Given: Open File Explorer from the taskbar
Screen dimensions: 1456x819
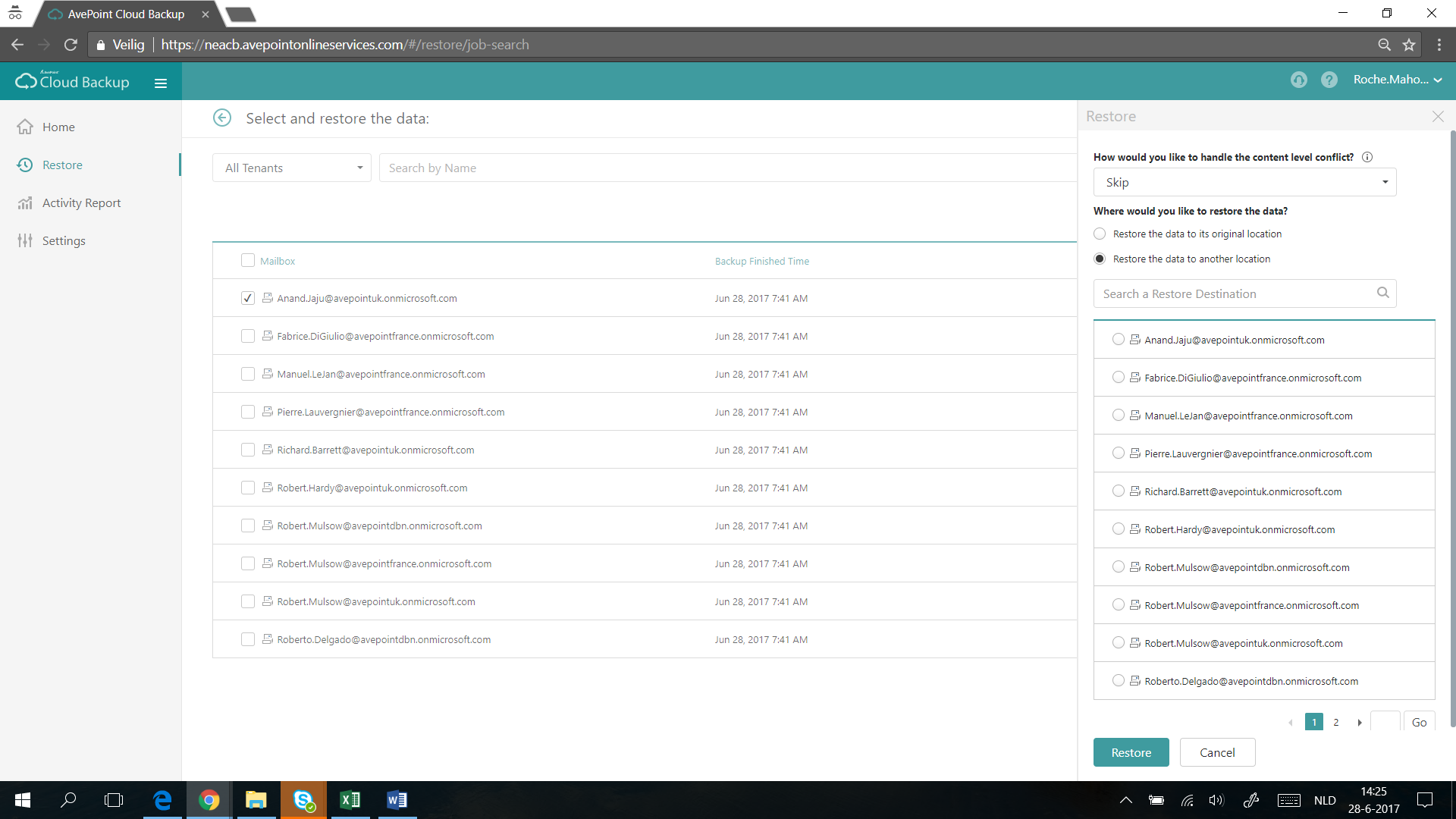Looking at the screenshot, I should pyautogui.click(x=256, y=800).
